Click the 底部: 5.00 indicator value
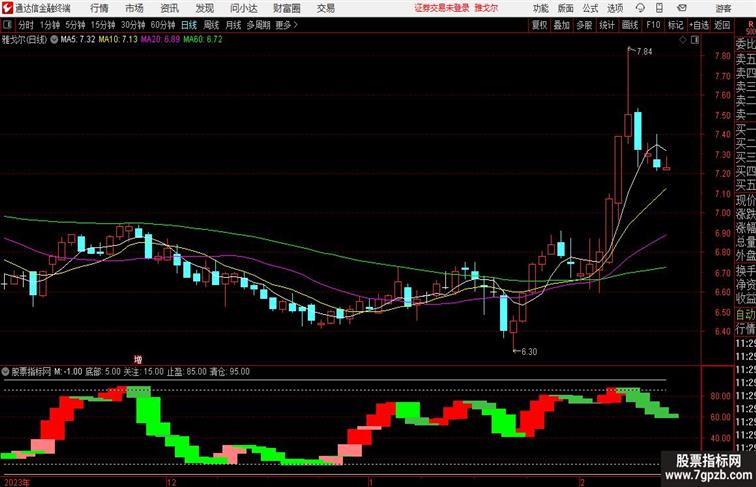Image resolution: width=756 pixels, height=487 pixels. click(x=103, y=372)
